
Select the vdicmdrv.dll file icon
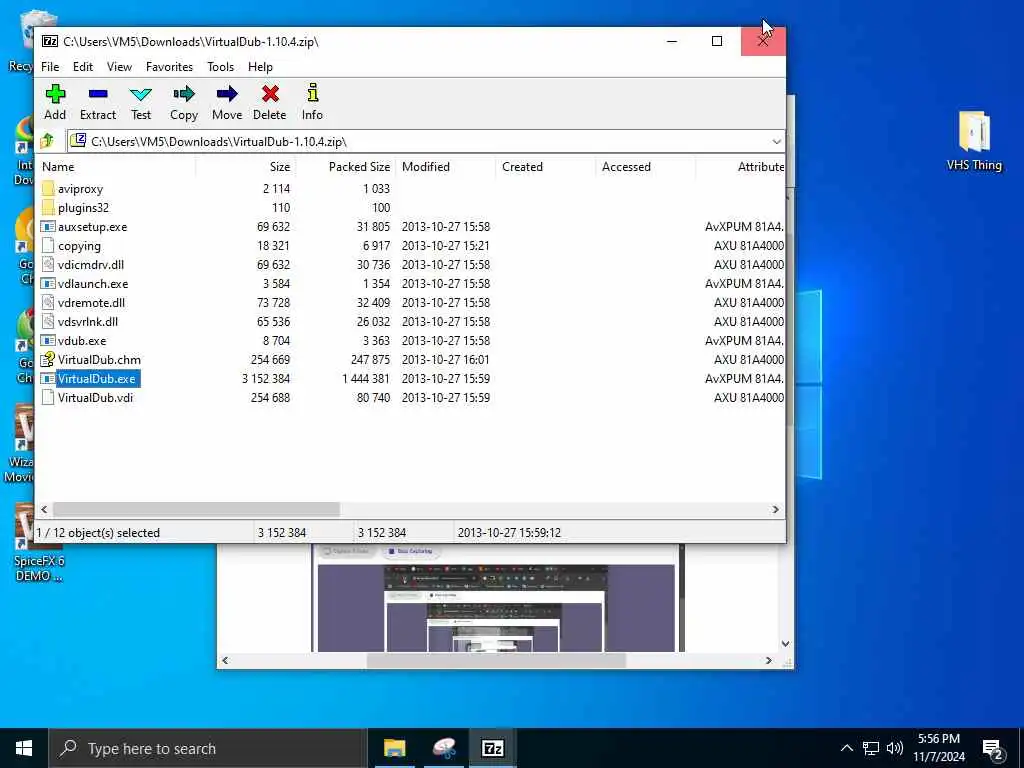48,264
